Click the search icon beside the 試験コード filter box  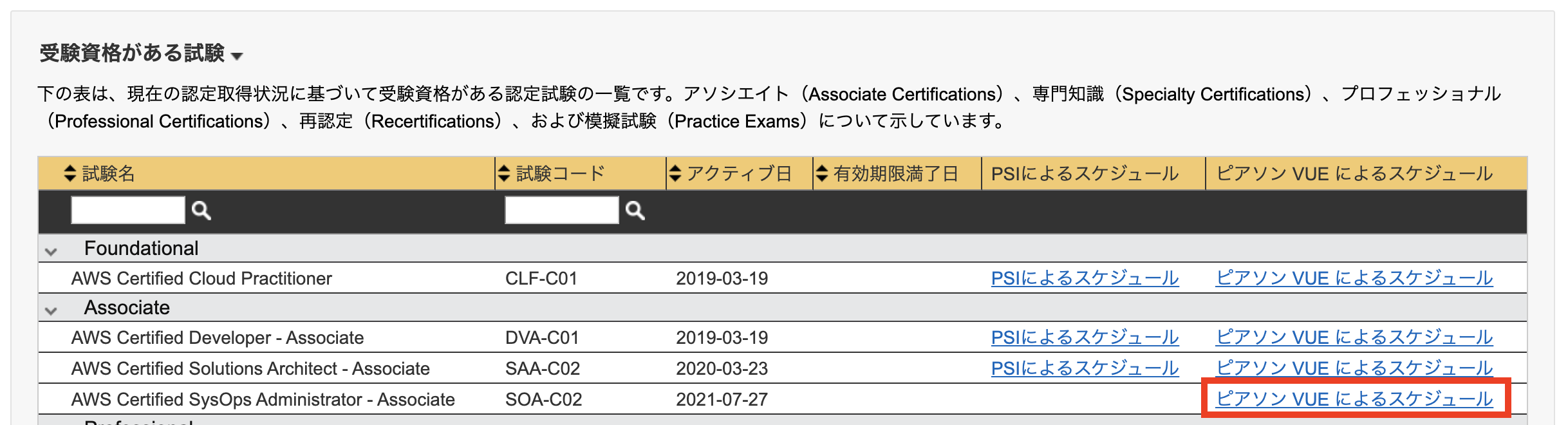point(635,211)
